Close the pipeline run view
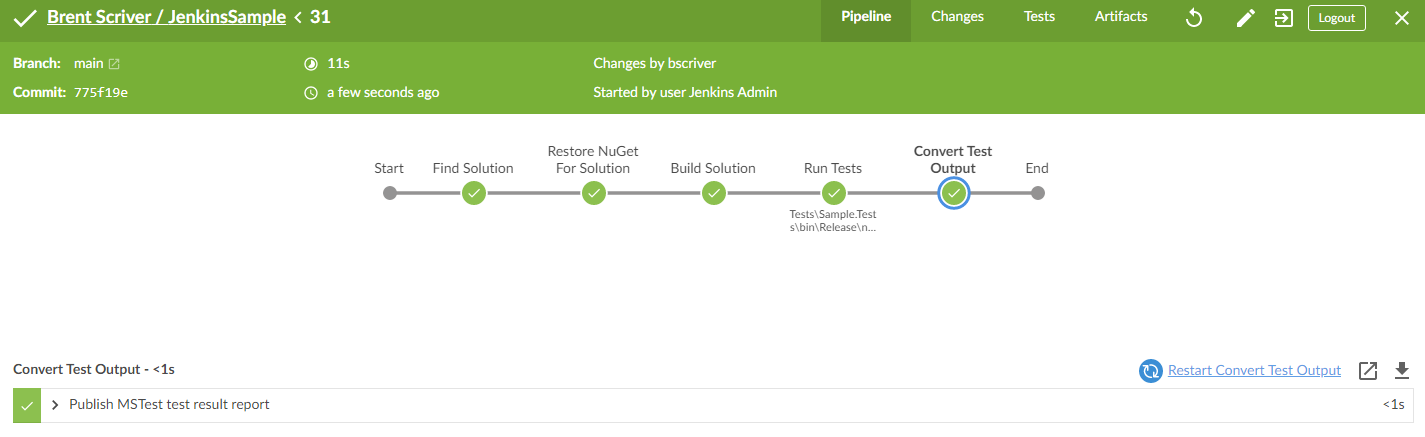 coord(1401,18)
